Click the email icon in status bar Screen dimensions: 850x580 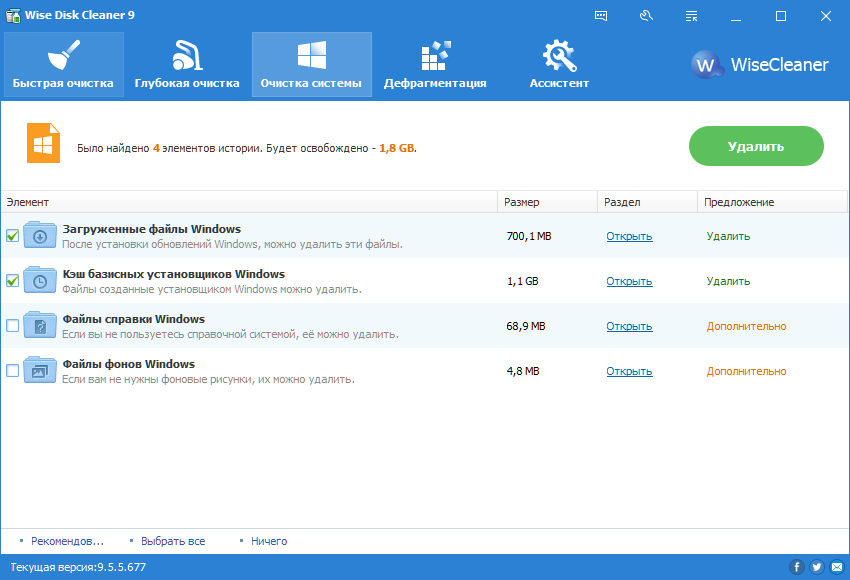tap(838, 567)
